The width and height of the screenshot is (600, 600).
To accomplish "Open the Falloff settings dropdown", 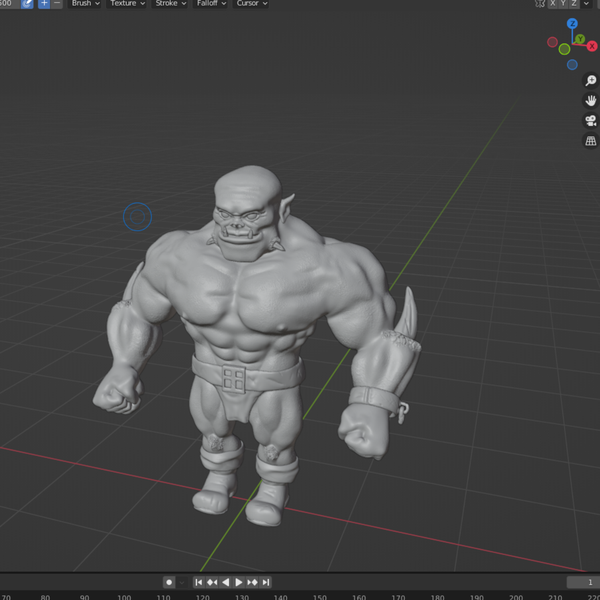I will pyautogui.click(x=211, y=4).
